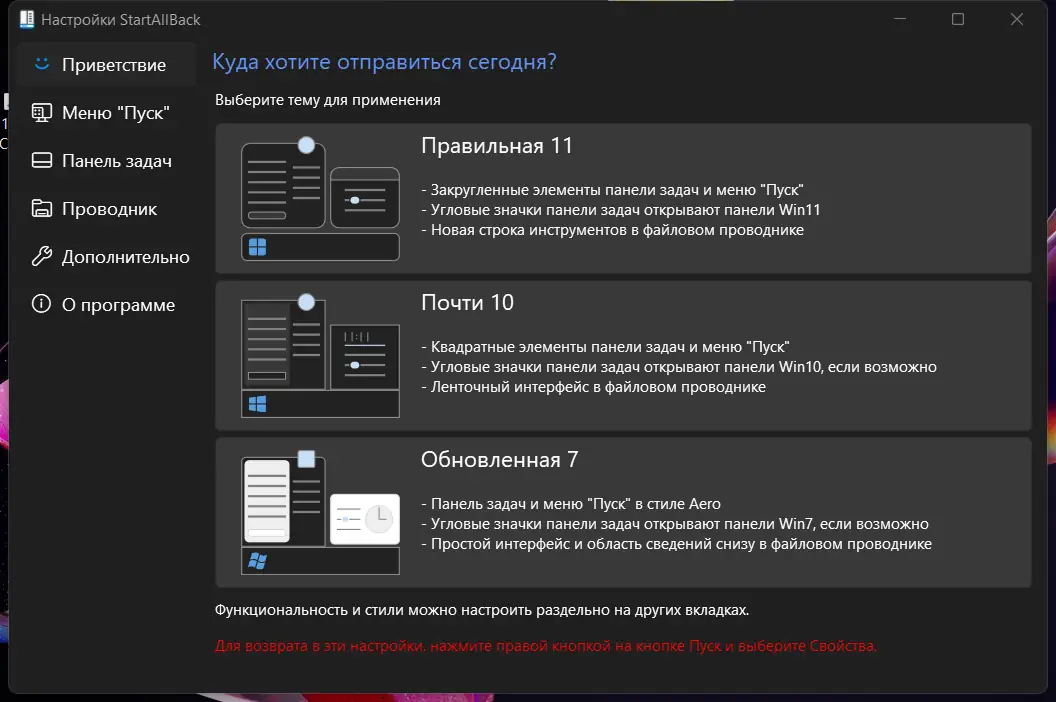
Task: Open the Проводник settings tab
Action: tap(106, 209)
